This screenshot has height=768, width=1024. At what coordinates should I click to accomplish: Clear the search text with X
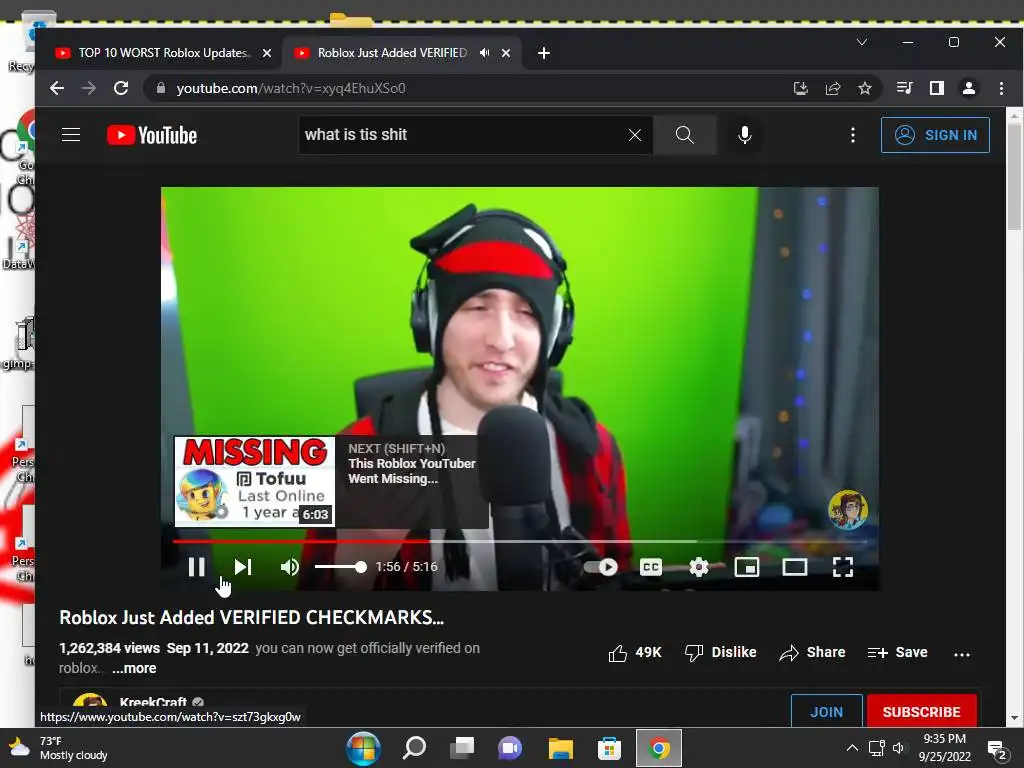pos(635,135)
